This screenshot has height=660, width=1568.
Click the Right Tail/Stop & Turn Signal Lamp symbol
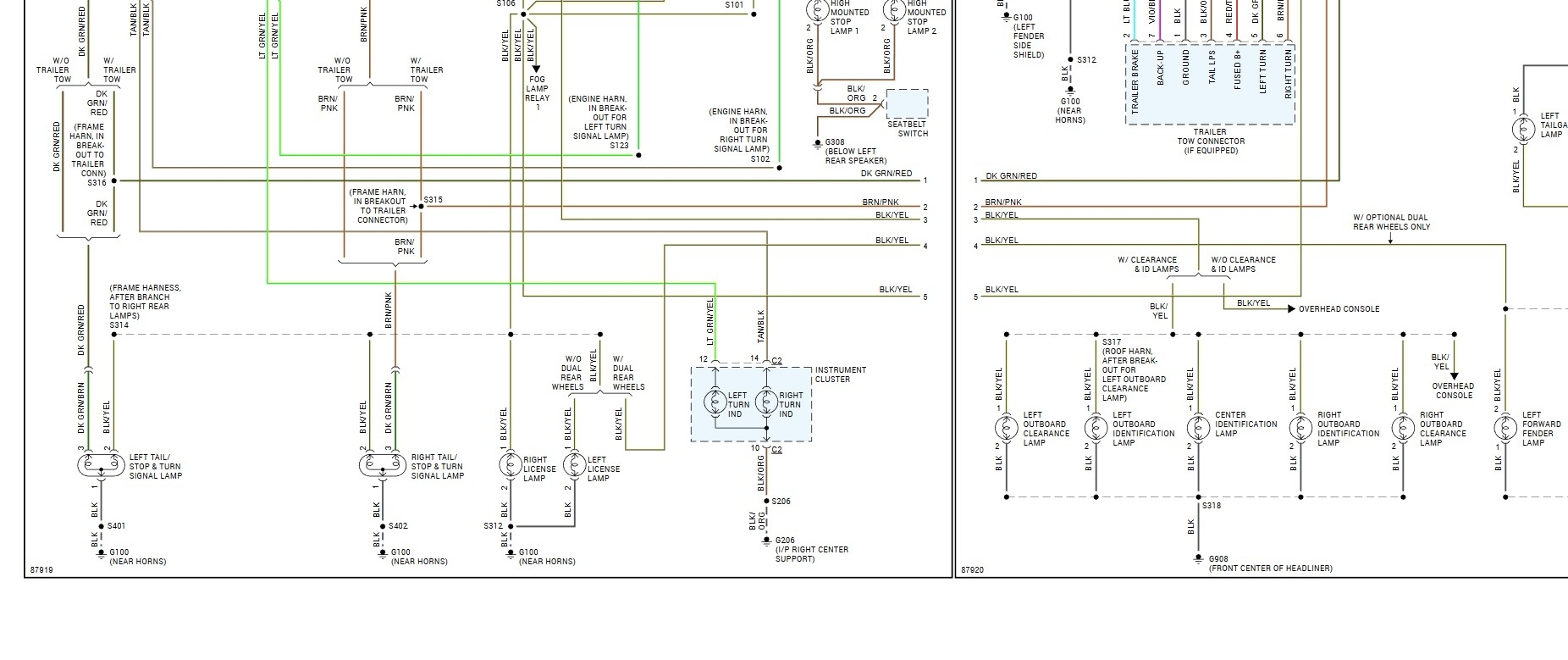[x=382, y=466]
